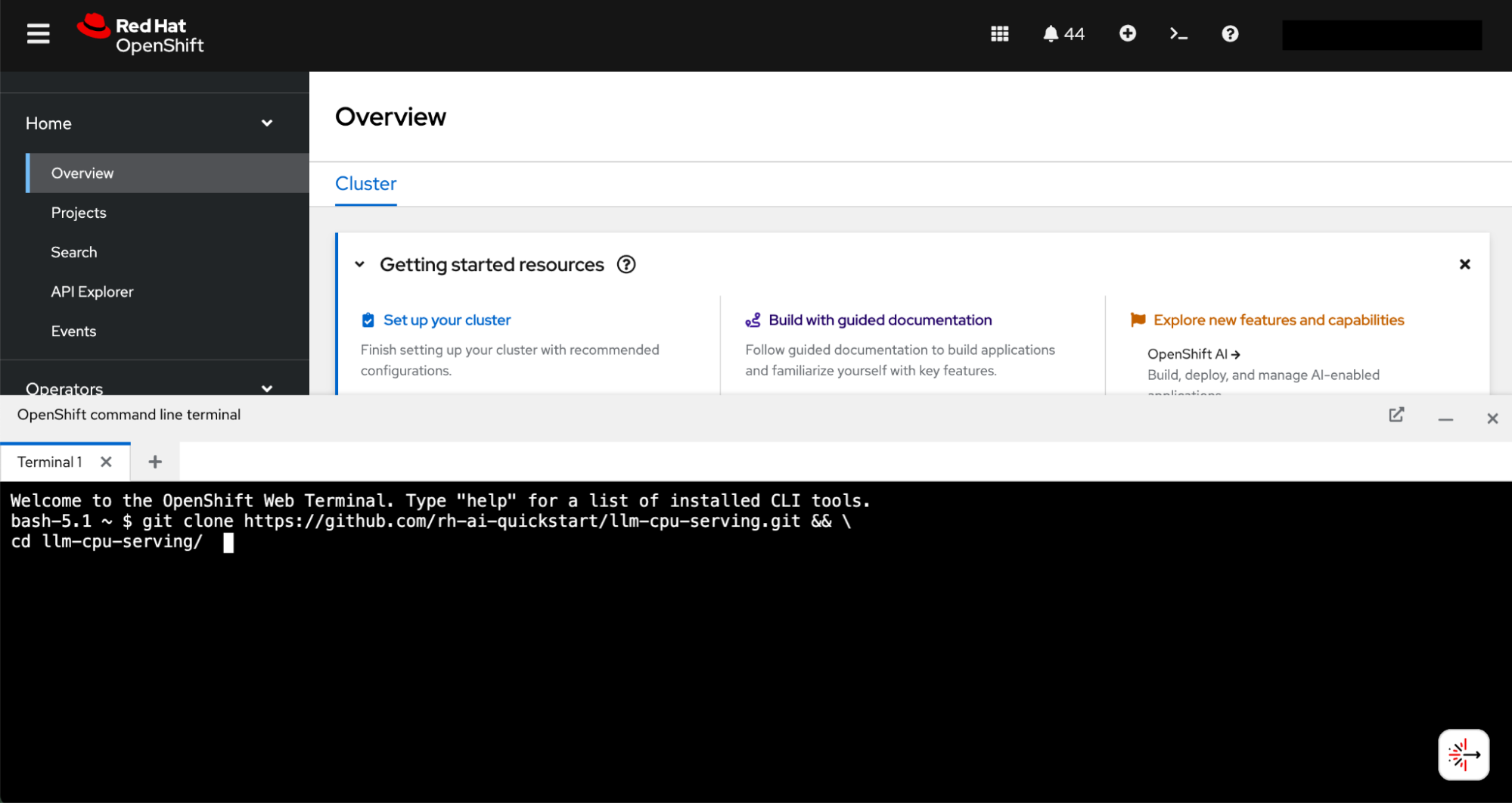
Task: Switch to the Terminal 1 tab
Action: (x=50, y=462)
